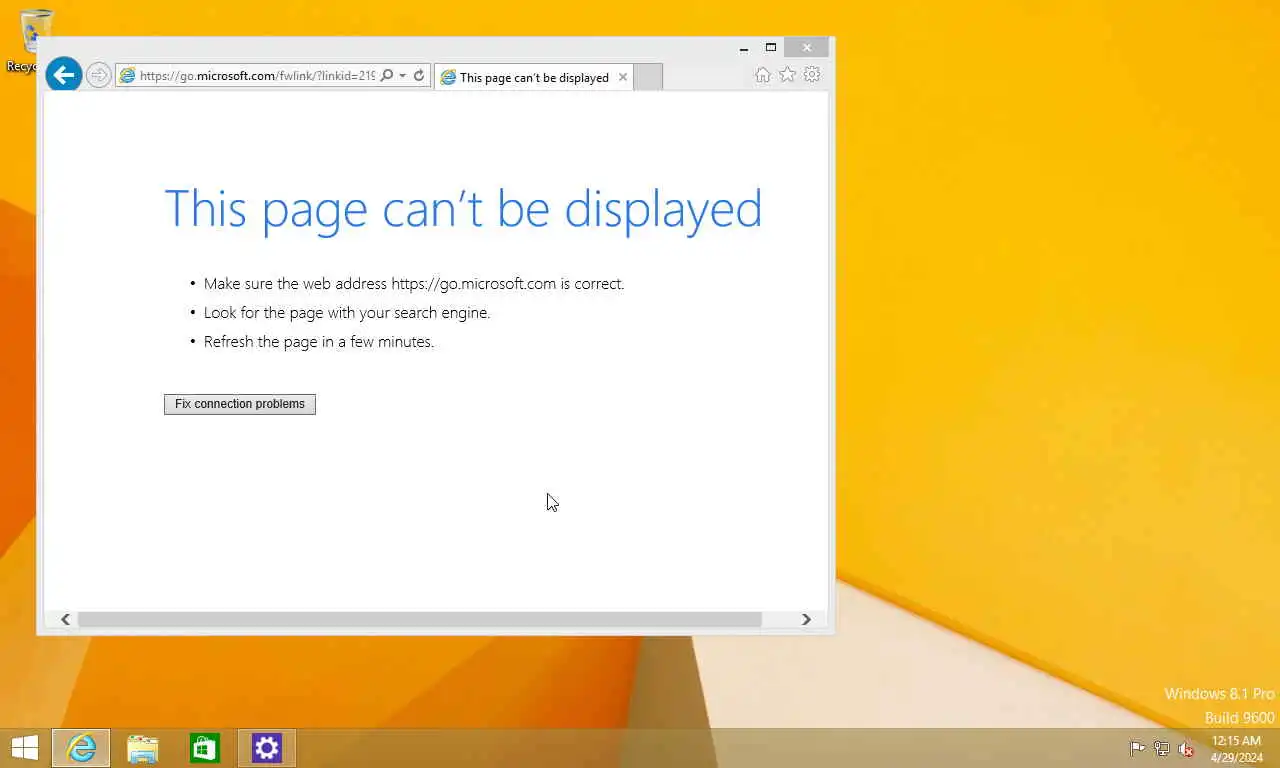Screen dimensions: 1280x768
Task: Open File Explorer from the taskbar
Action: tap(143, 748)
